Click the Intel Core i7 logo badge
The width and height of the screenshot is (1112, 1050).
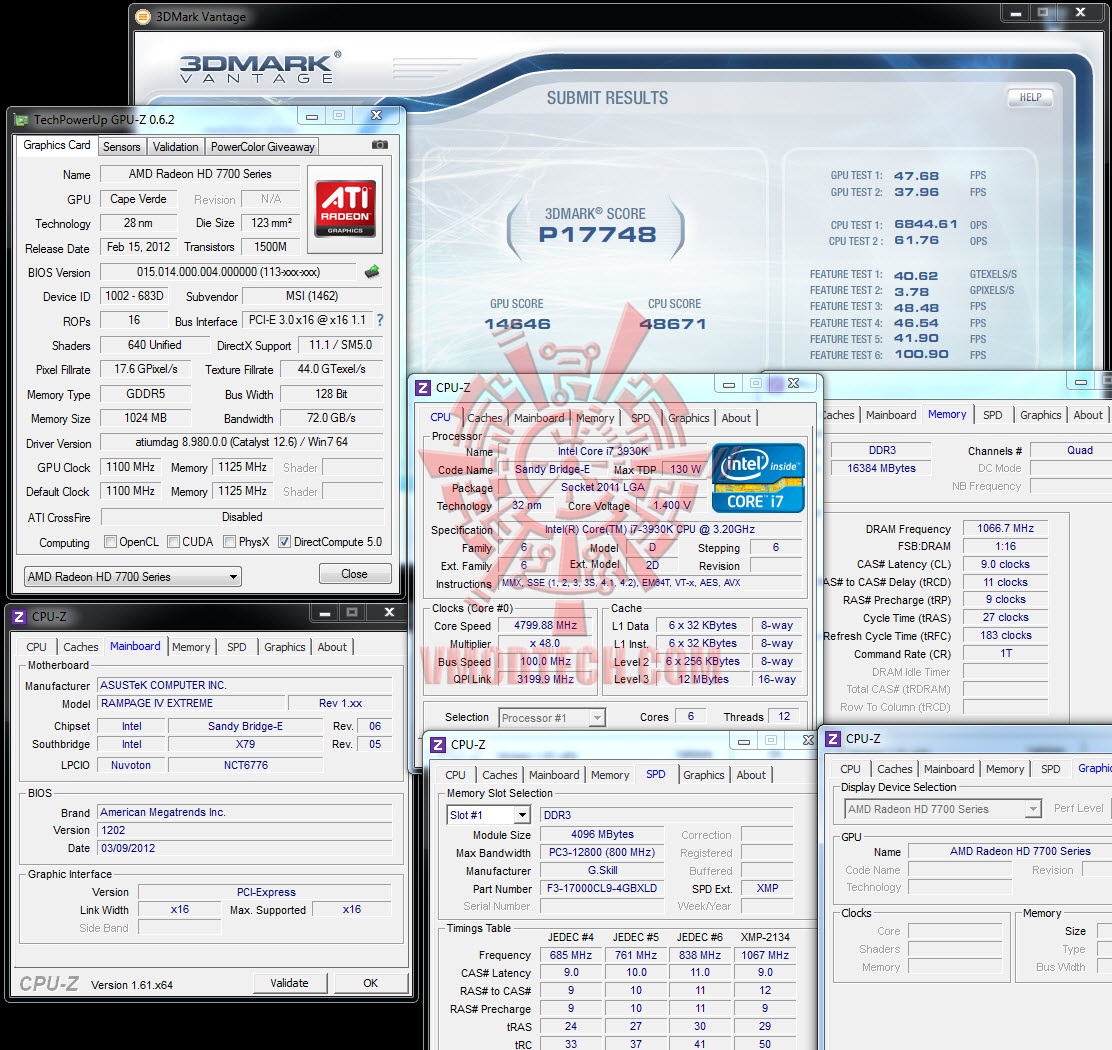(758, 477)
